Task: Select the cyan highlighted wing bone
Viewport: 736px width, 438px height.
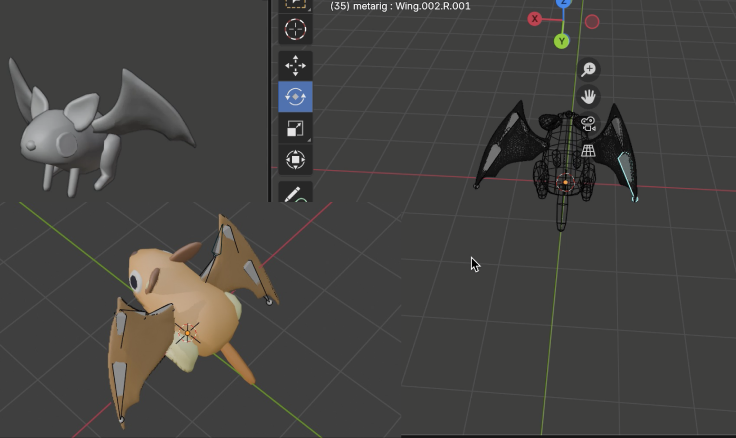Action: point(627,176)
